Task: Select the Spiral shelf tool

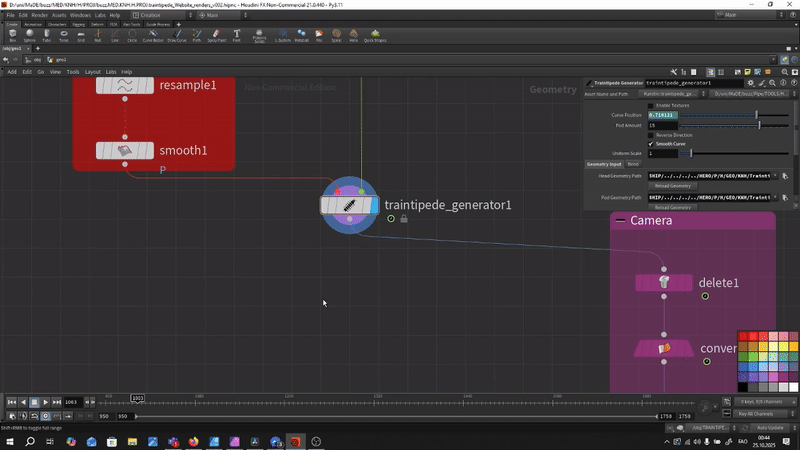Action: pyautogui.click(x=336, y=35)
